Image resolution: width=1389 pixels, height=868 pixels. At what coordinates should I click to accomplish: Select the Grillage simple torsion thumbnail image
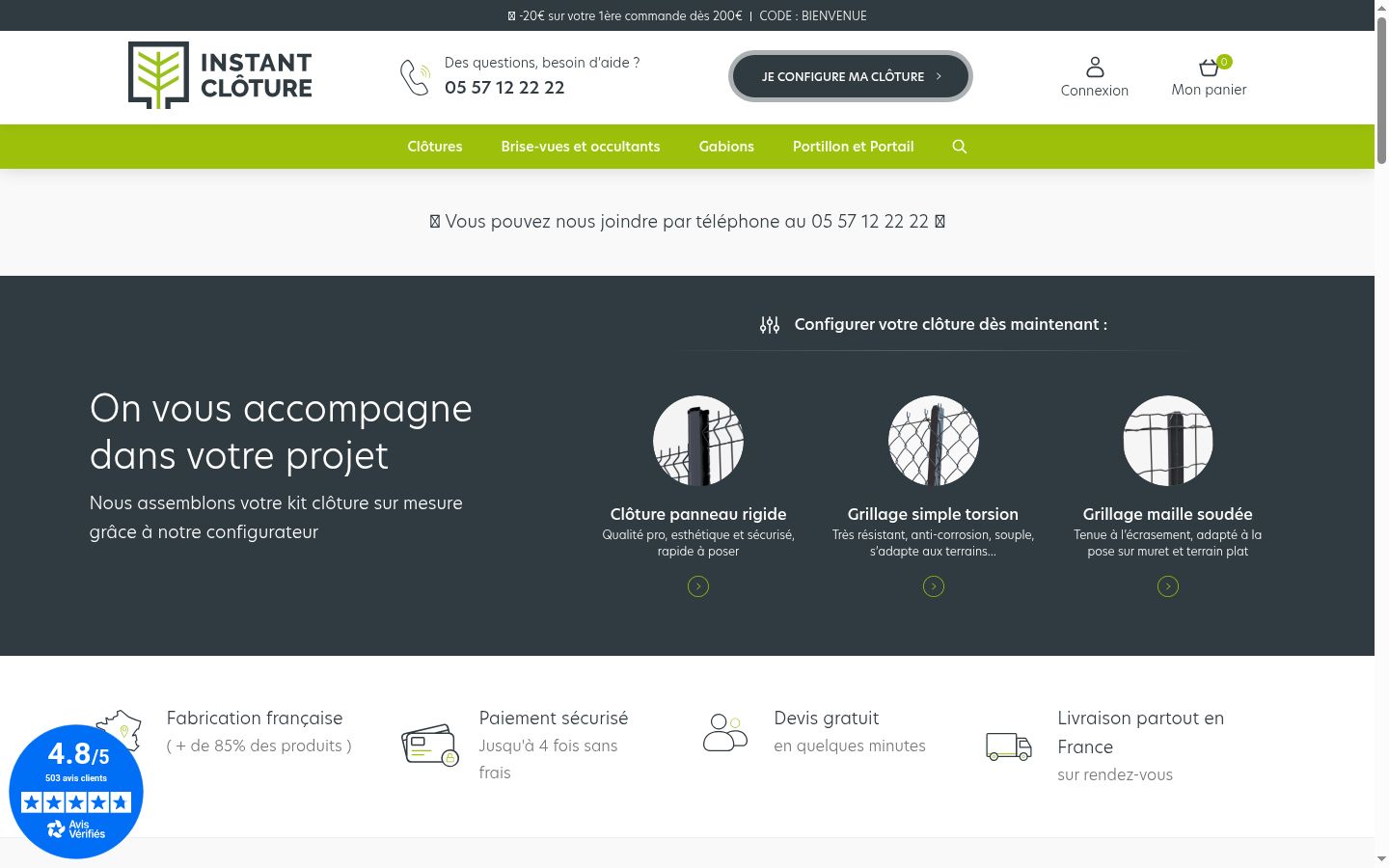(934, 441)
